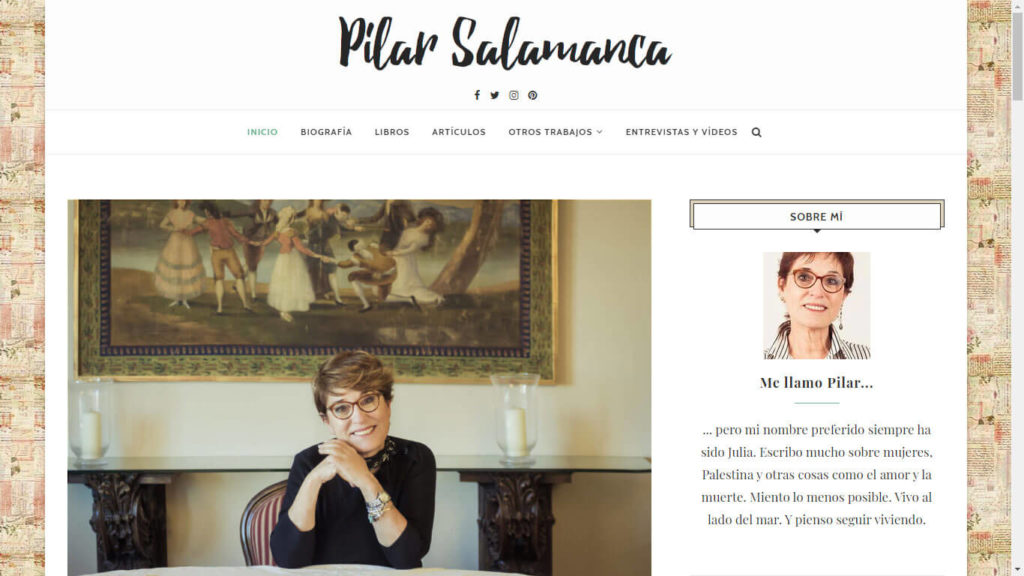Open site search with magnifier icon
Screen dimensions: 1024x576
(756, 132)
